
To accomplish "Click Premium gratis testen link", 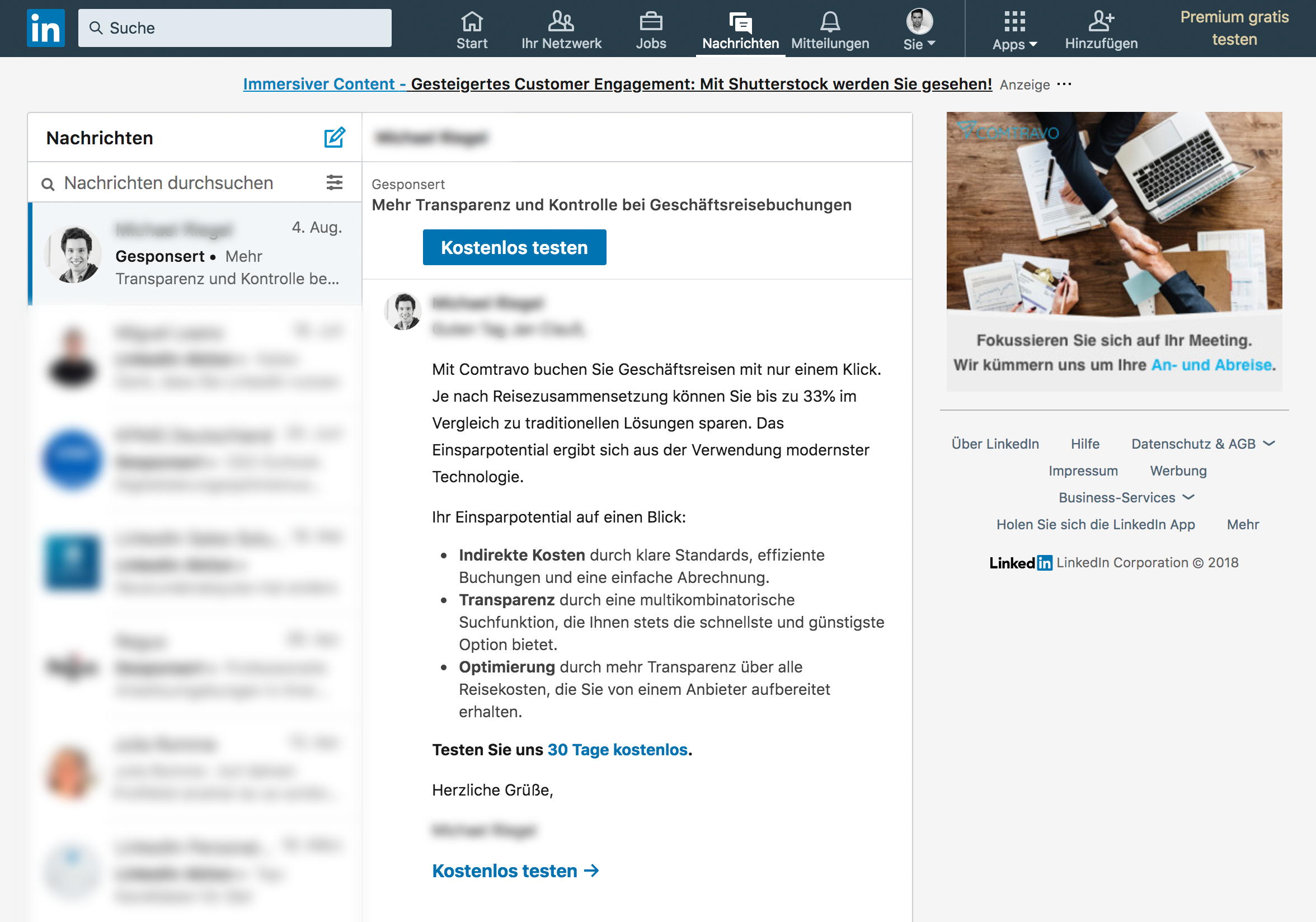I will pyautogui.click(x=1234, y=28).
